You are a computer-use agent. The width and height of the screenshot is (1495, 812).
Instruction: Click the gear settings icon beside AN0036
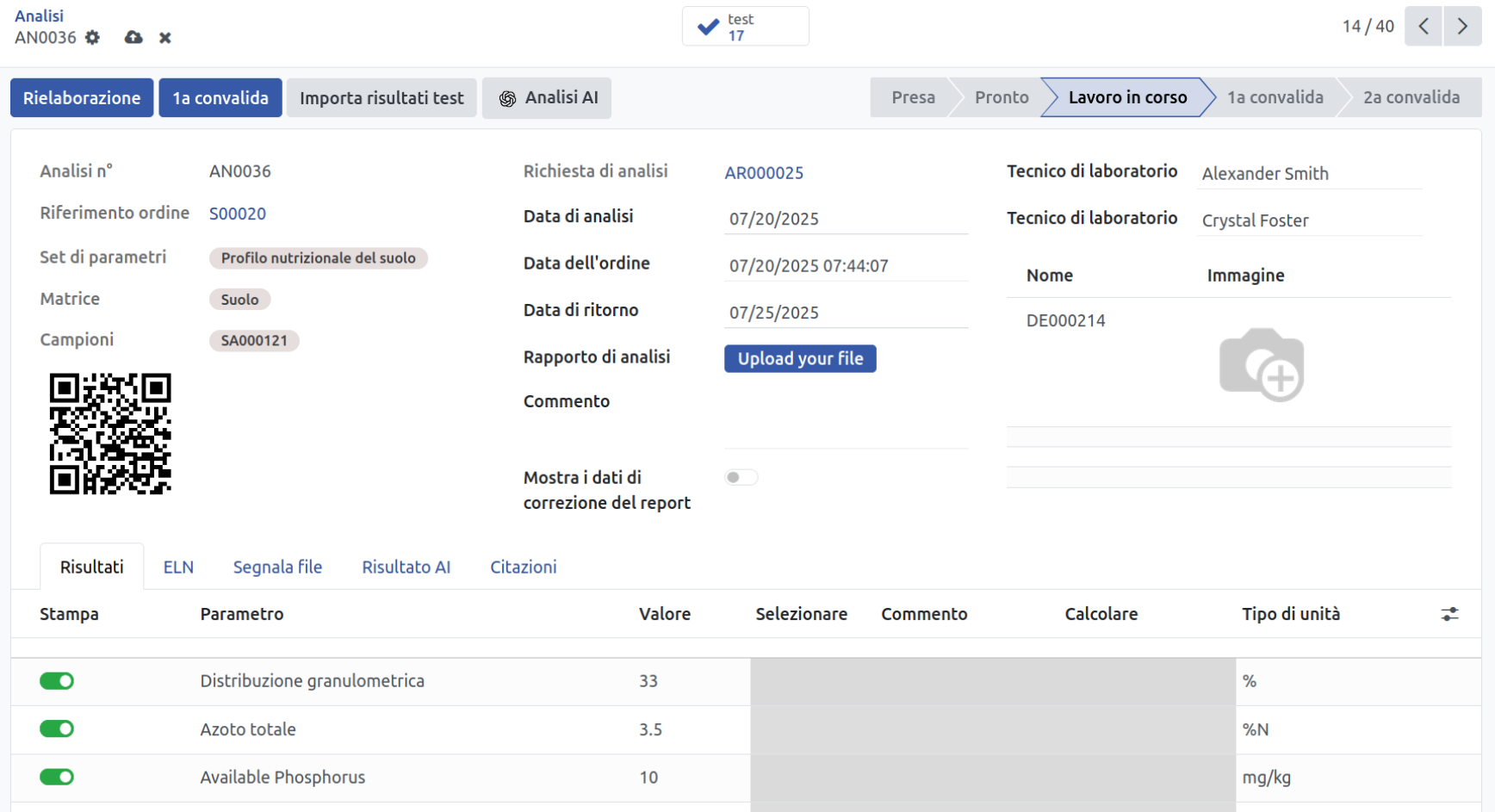92,38
